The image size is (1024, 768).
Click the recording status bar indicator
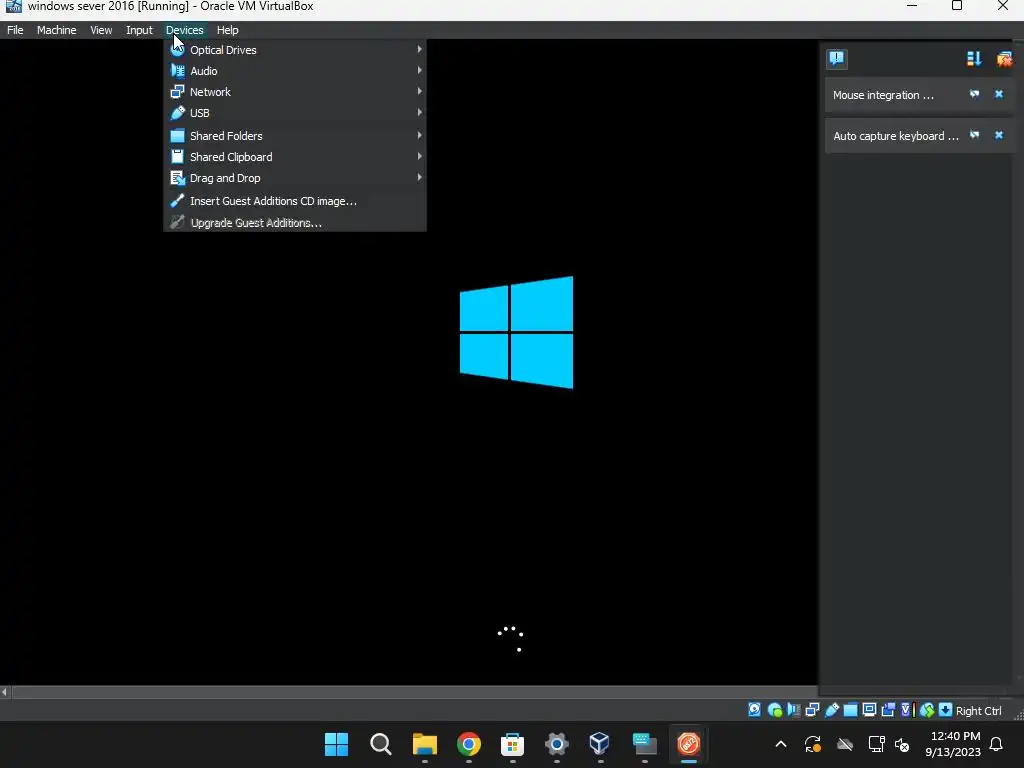888,710
